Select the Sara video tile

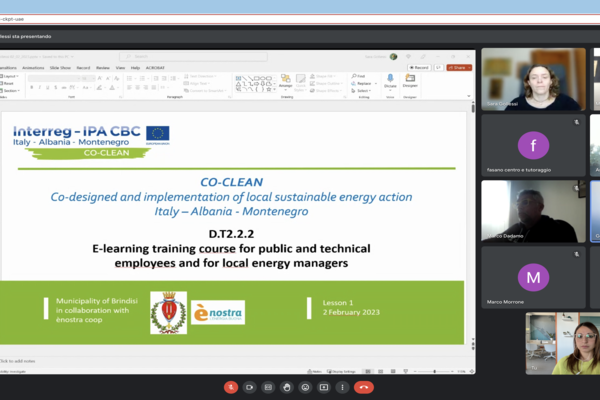point(533,79)
